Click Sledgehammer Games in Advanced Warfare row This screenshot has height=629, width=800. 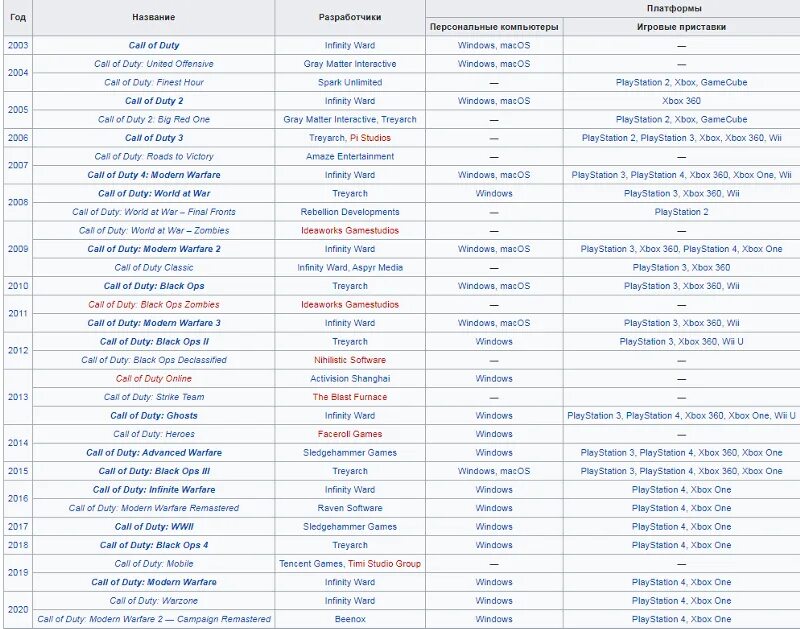349,452
